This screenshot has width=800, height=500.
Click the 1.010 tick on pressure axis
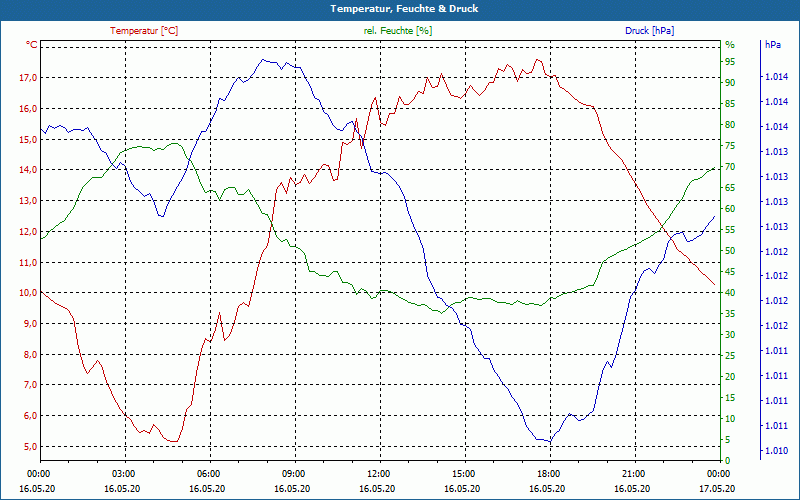776,451
